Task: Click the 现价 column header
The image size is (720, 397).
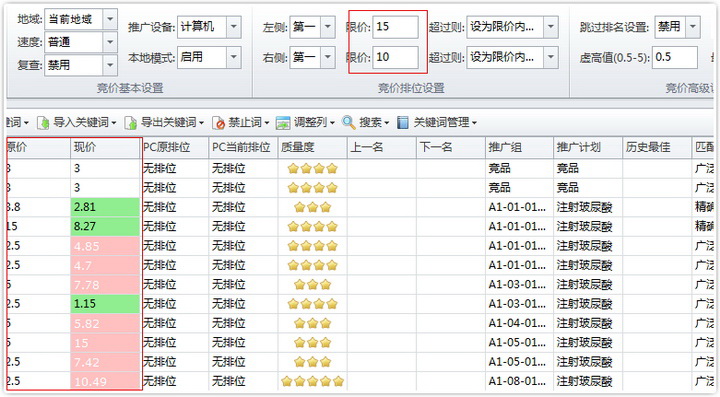Action: point(105,147)
